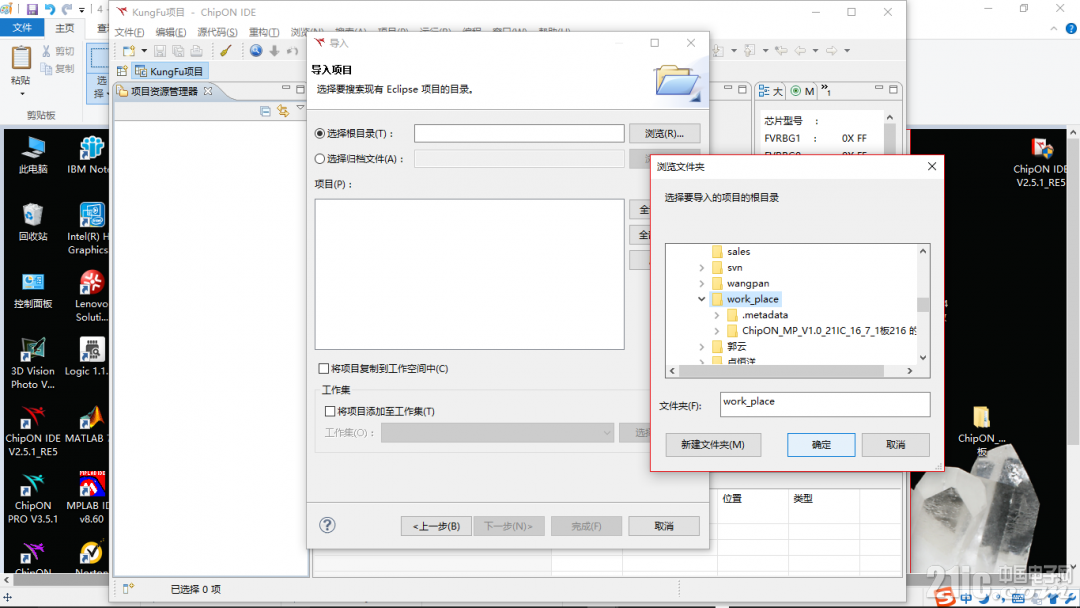
Task: Open 文件(F) menu in ChipON IDE
Action: pyautogui.click(x=129, y=32)
